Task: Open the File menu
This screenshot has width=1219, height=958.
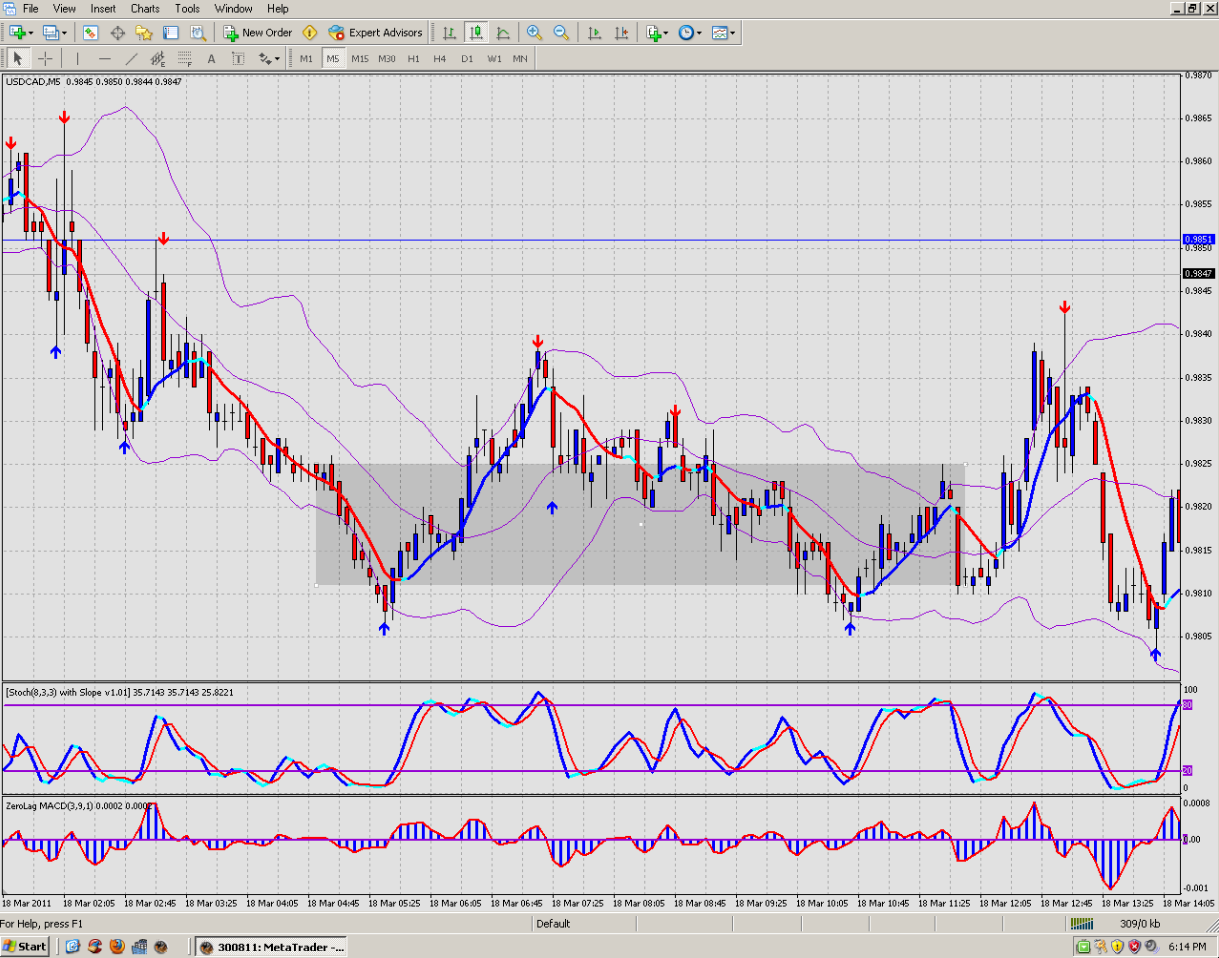Action: coord(31,8)
